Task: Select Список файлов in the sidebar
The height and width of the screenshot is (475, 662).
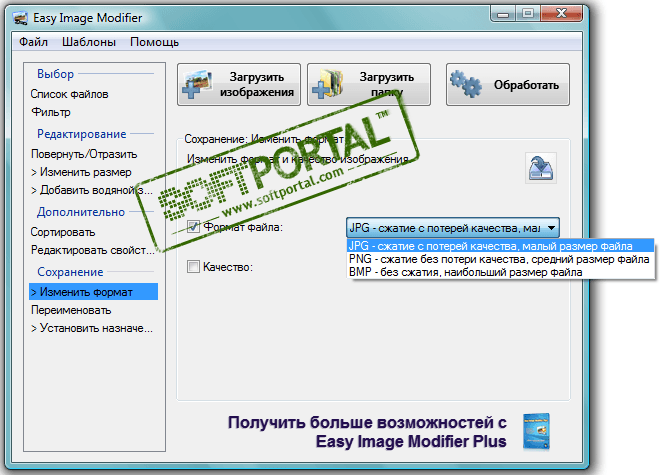Action: tap(69, 94)
